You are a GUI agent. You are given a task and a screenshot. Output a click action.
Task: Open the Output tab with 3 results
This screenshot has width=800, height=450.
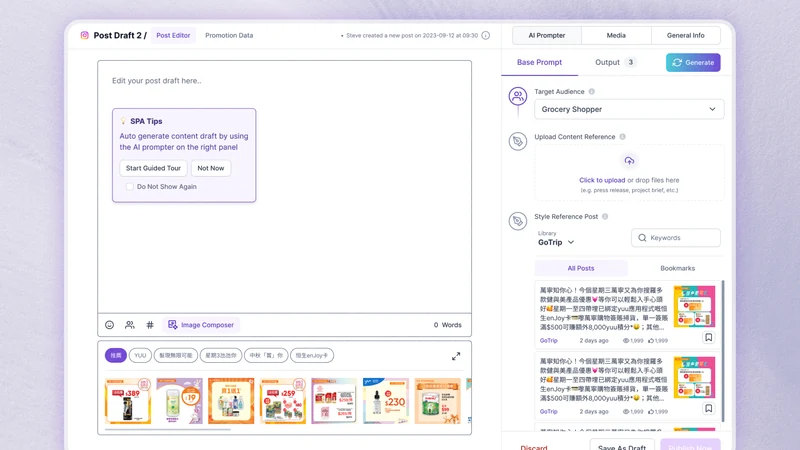615,62
